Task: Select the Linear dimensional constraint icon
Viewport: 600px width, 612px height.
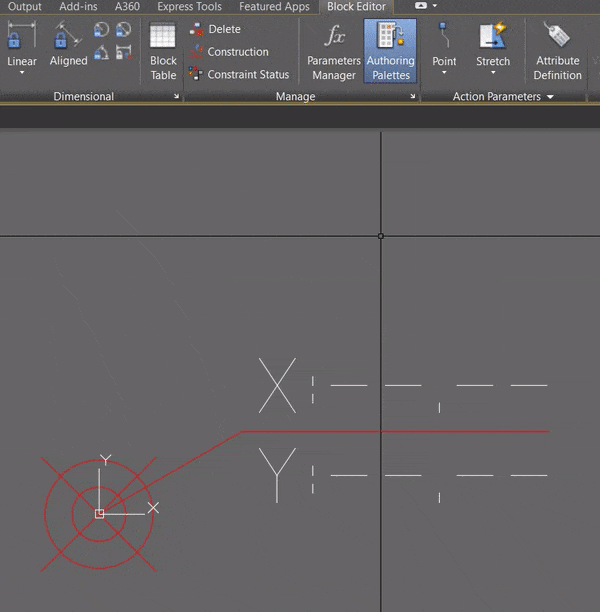Action: (x=21, y=35)
